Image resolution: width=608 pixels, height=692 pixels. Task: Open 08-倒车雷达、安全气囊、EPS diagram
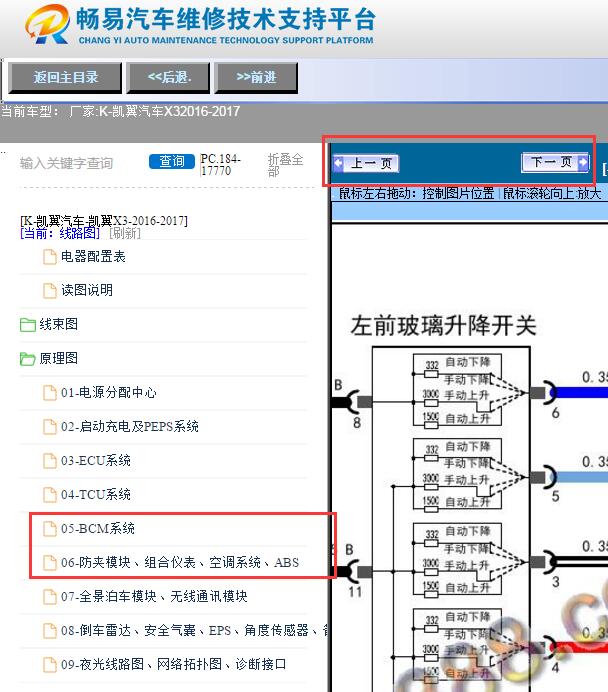[x=195, y=630]
